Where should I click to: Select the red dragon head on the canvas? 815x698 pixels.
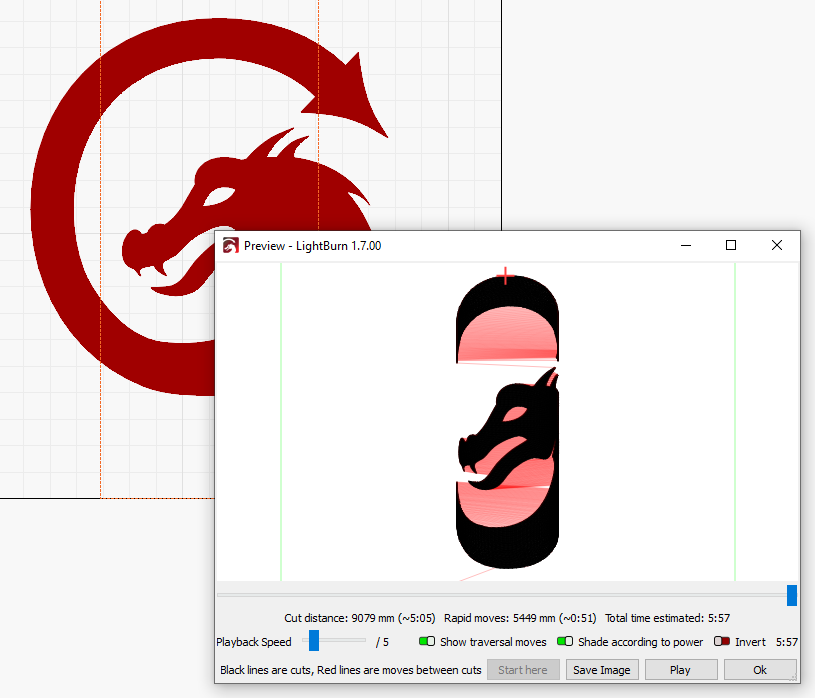[220, 215]
